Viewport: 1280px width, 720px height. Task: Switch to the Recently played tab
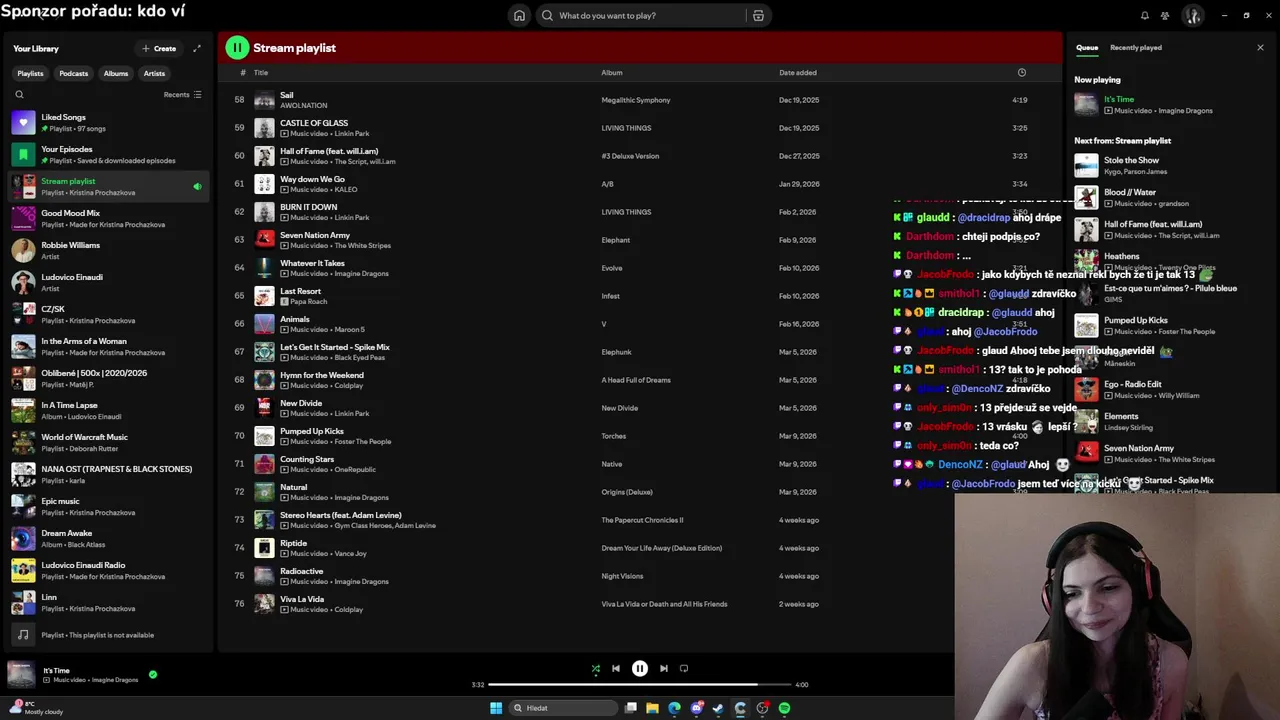[x=1136, y=47]
